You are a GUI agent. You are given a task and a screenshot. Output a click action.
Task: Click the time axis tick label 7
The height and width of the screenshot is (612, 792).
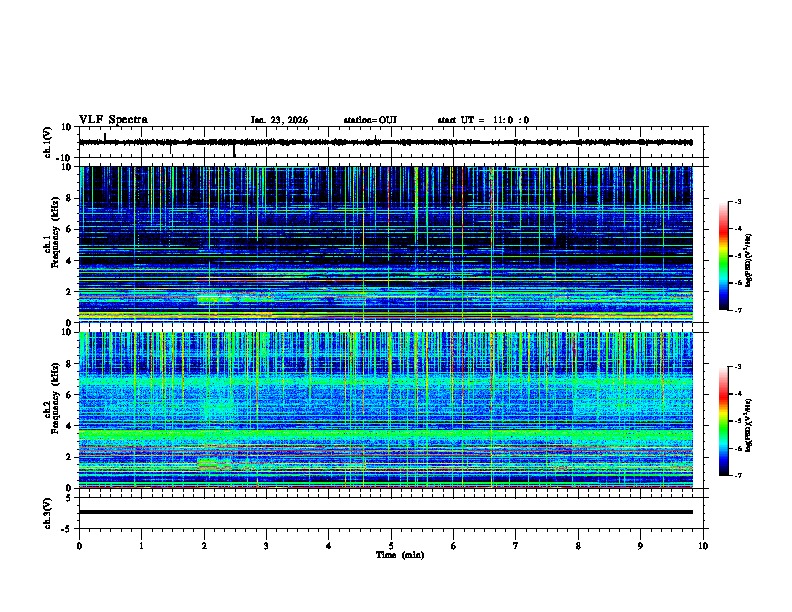[516, 546]
